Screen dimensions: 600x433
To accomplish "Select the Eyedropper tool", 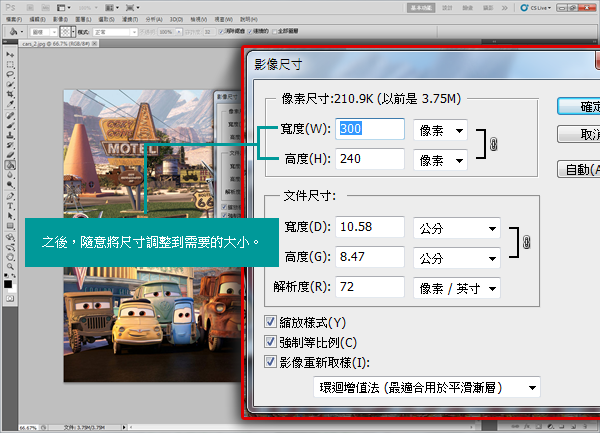I will (10, 104).
